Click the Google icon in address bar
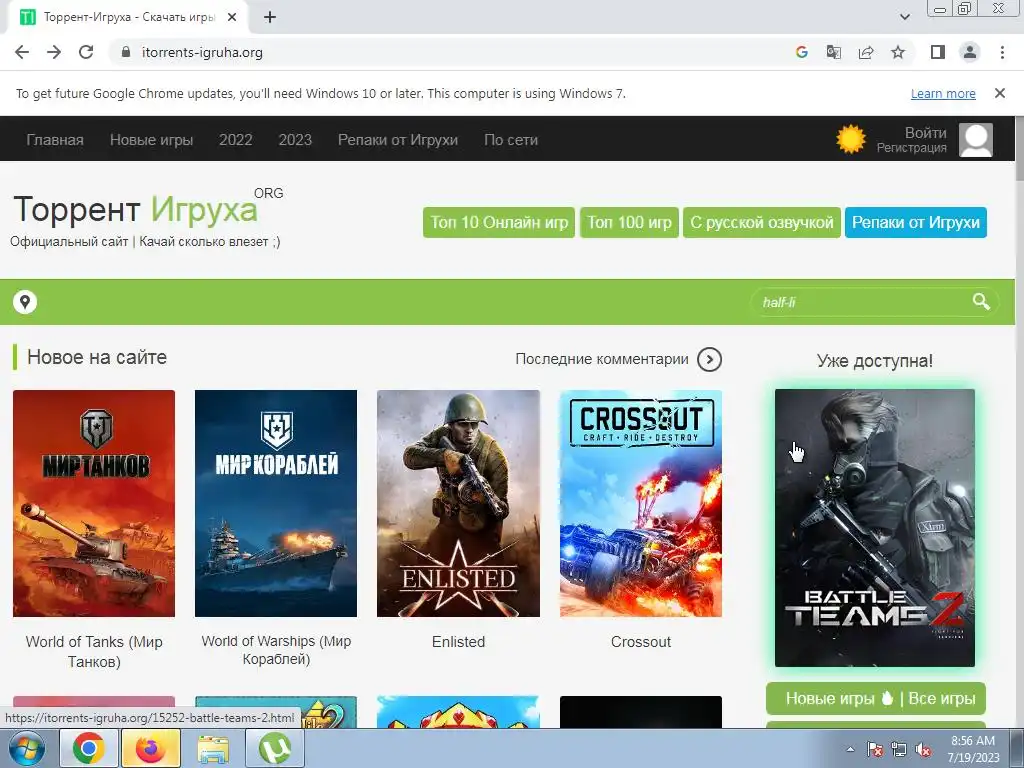Screen dimensions: 1024x768 tap(802, 52)
